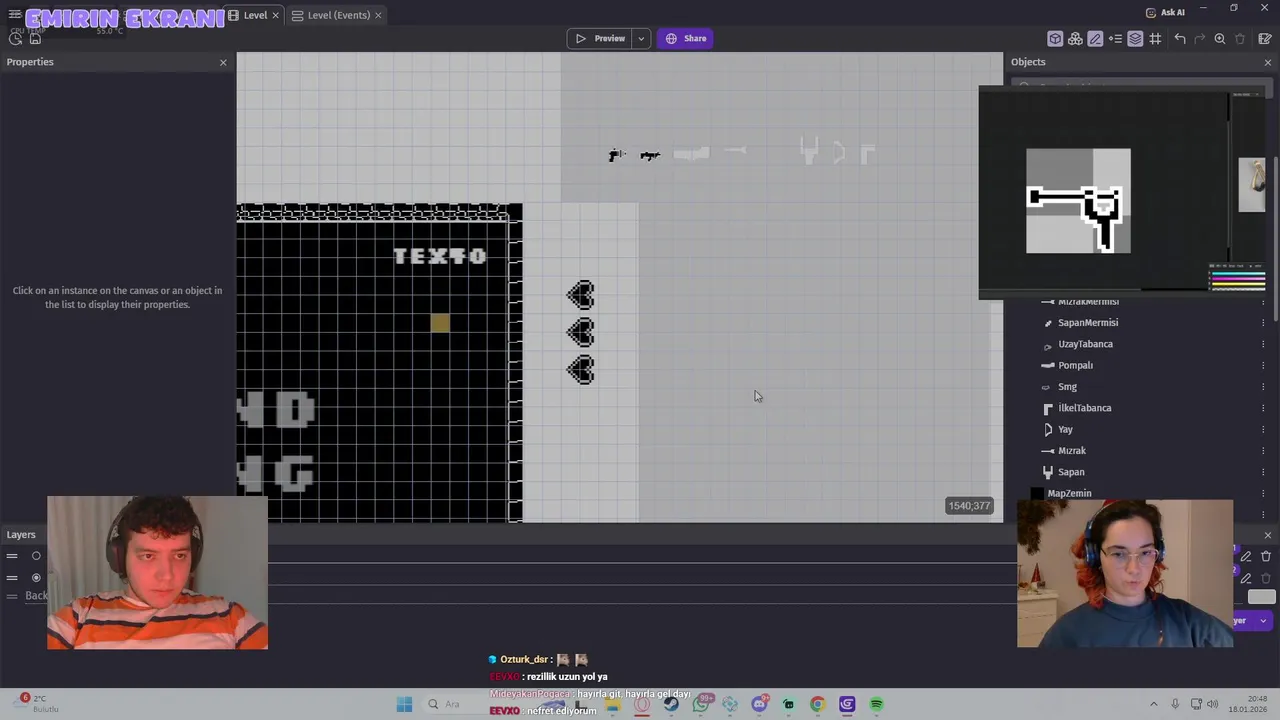The height and width of the screenshot is (720, 1280).
Task: Click the Windows Start button
Action: pyautogui.click(x=404, y=704)
